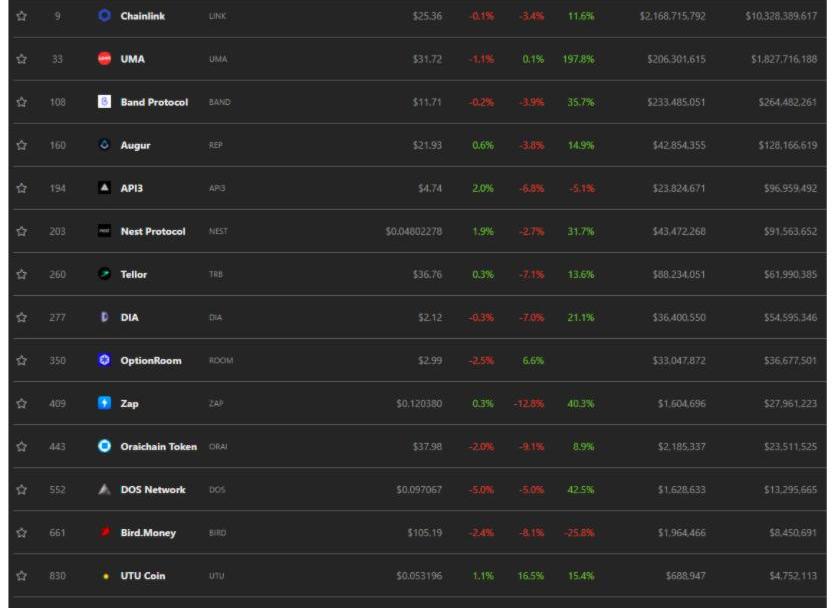Toggle the favorite star for Nest Protocol
This screenshot has width=838, height=608.
[22, 231]
